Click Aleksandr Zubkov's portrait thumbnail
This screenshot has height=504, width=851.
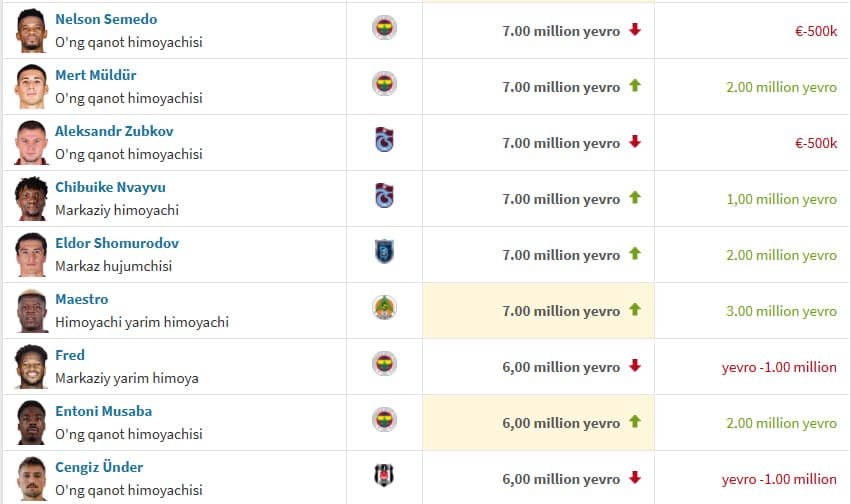pyautogui.click(x=31, y=142)
